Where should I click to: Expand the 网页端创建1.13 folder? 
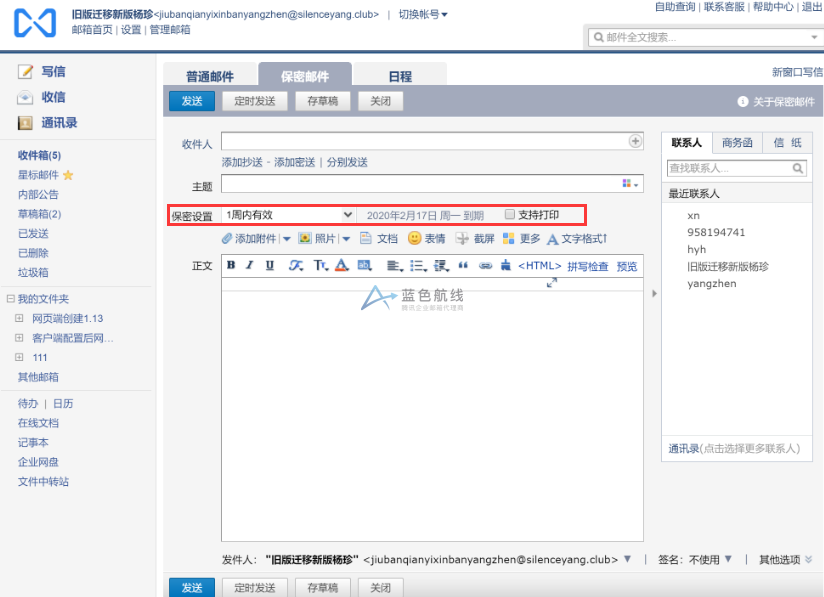[x=19, y=318]
